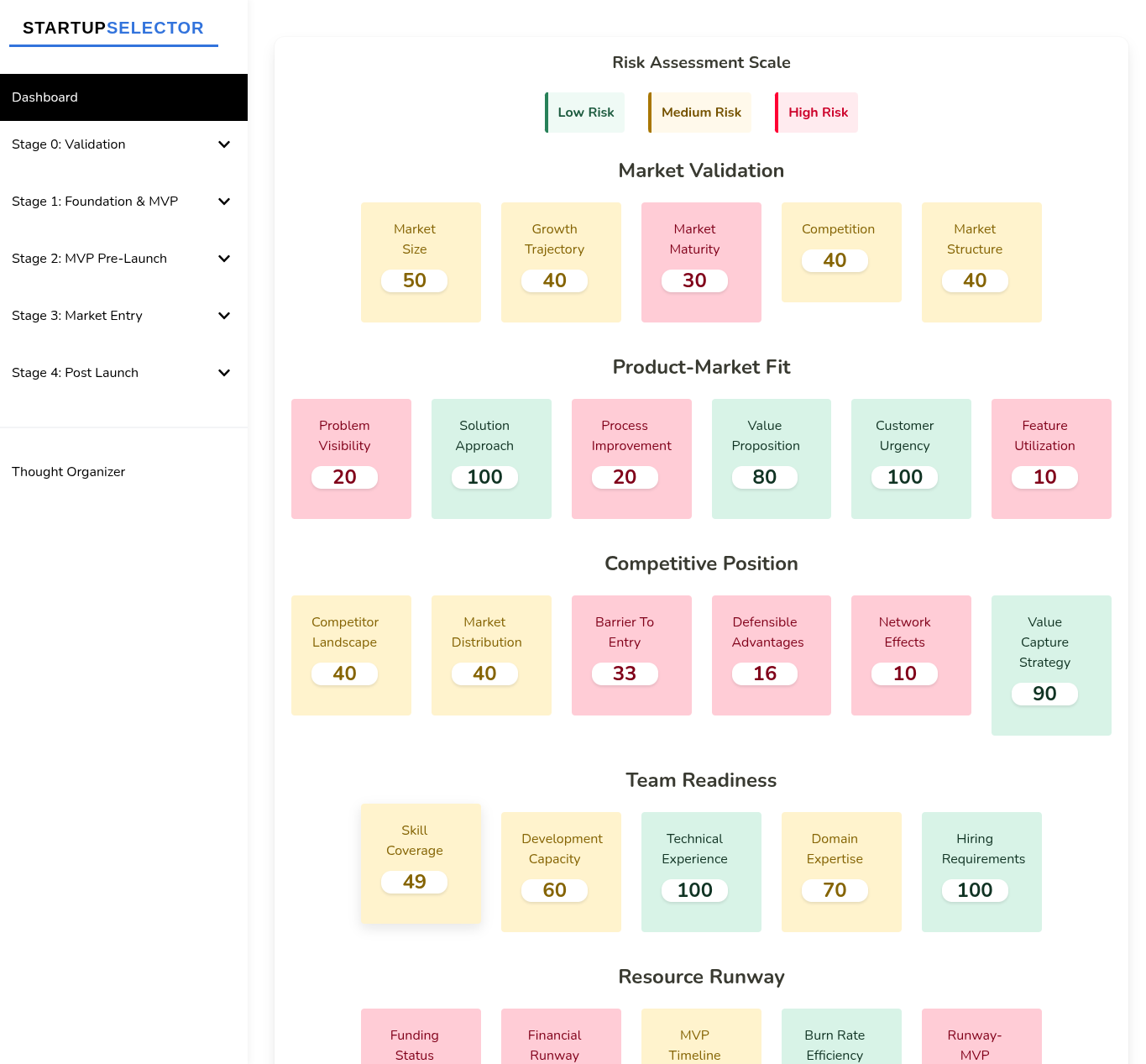
Task: Click the Medium Risk legend item
Action: pos(699,112)
